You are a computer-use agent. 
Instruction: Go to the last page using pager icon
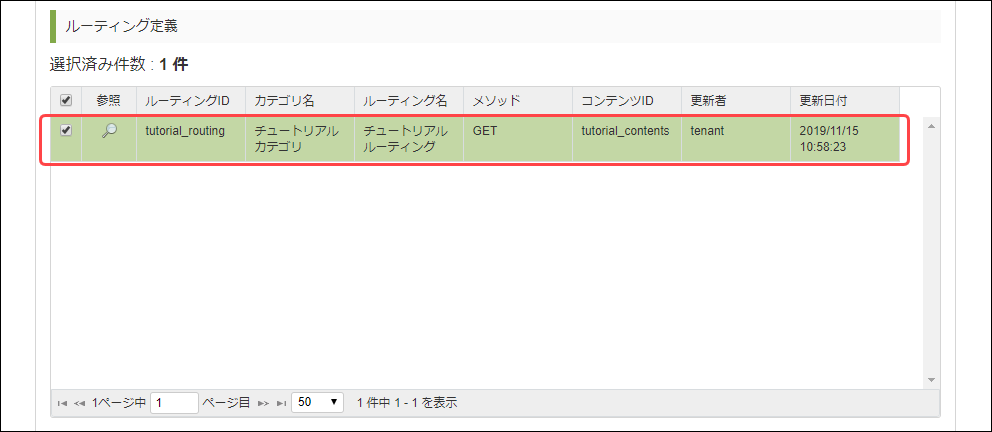tap(281, 403)
